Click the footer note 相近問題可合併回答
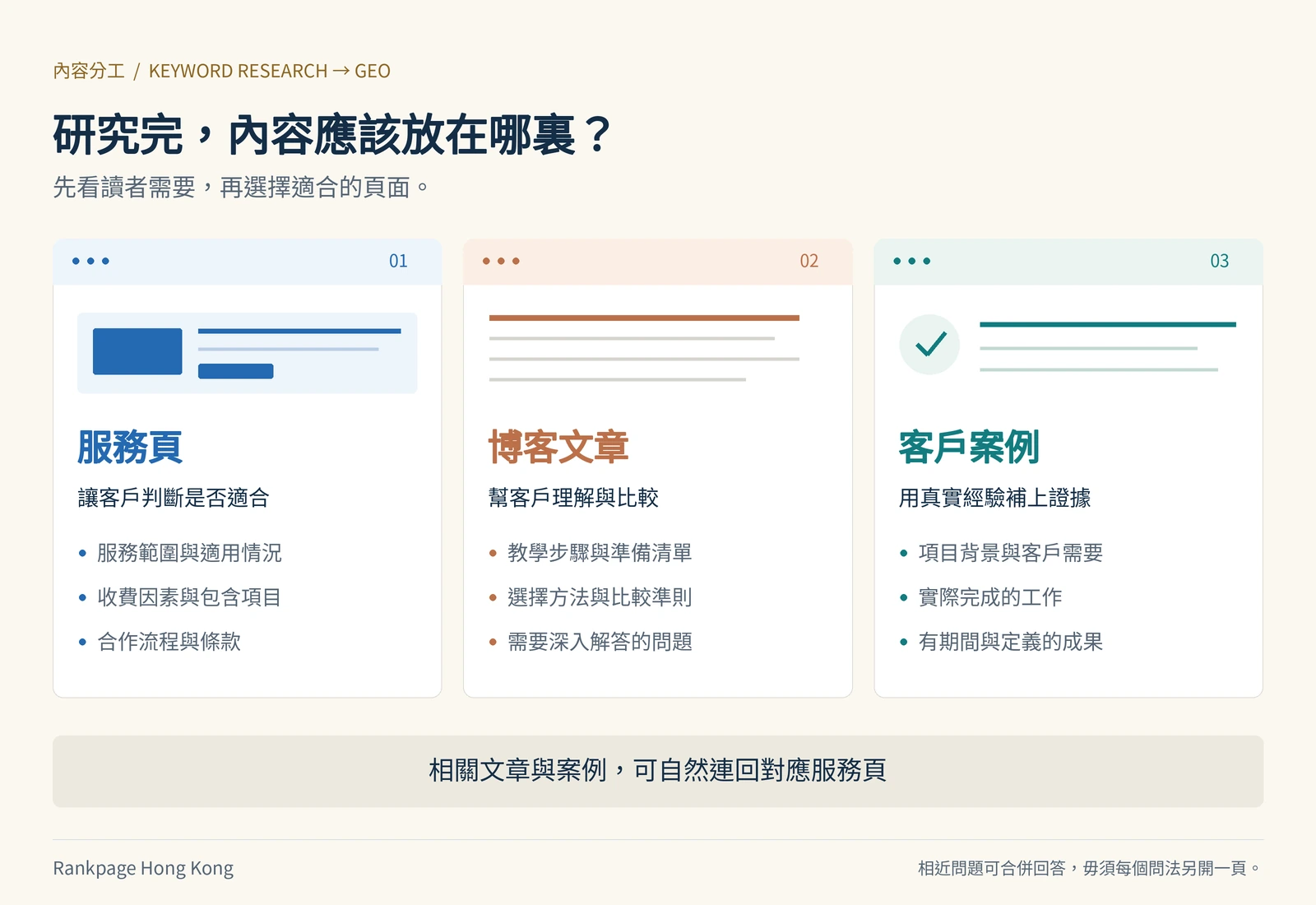The image size is (1316, 905). (x=992, y=868)
